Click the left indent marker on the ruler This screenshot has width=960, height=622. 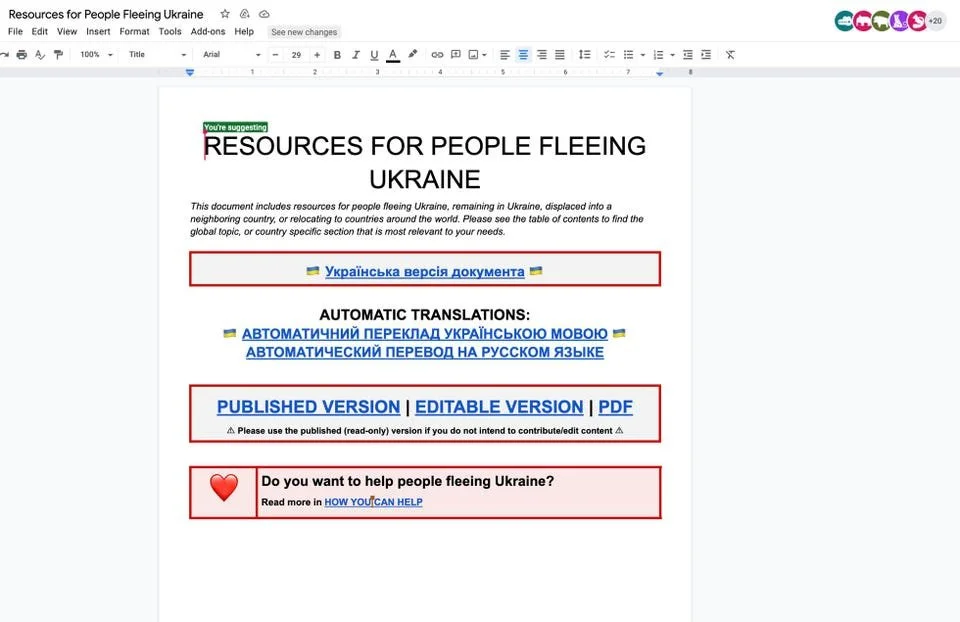pyautogui.click(x=190, y=72)
